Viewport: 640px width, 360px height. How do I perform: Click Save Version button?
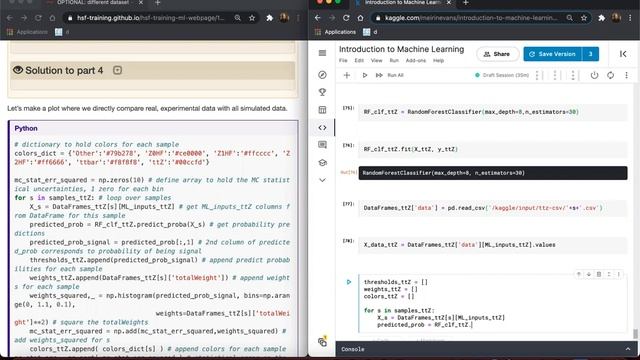(553, 54)
